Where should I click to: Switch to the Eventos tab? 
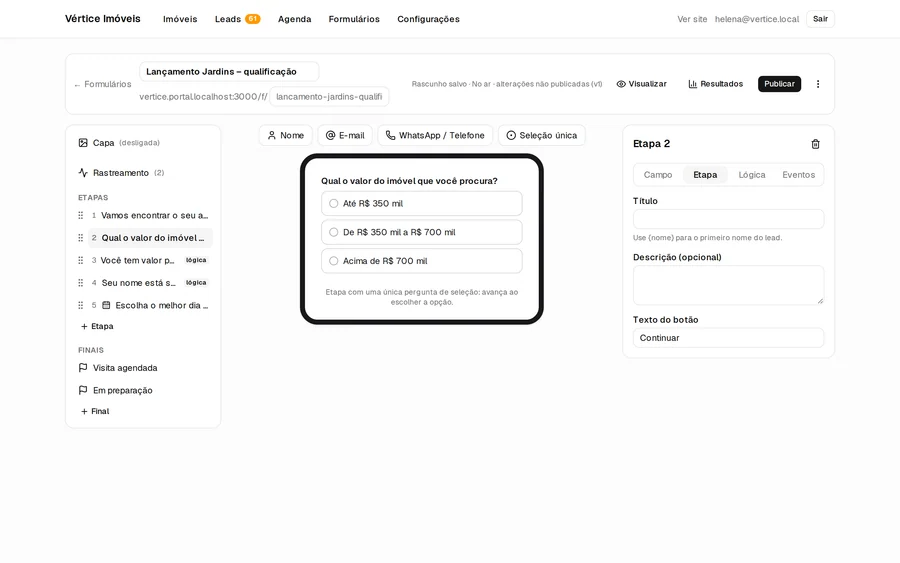(x=798, y=175)
